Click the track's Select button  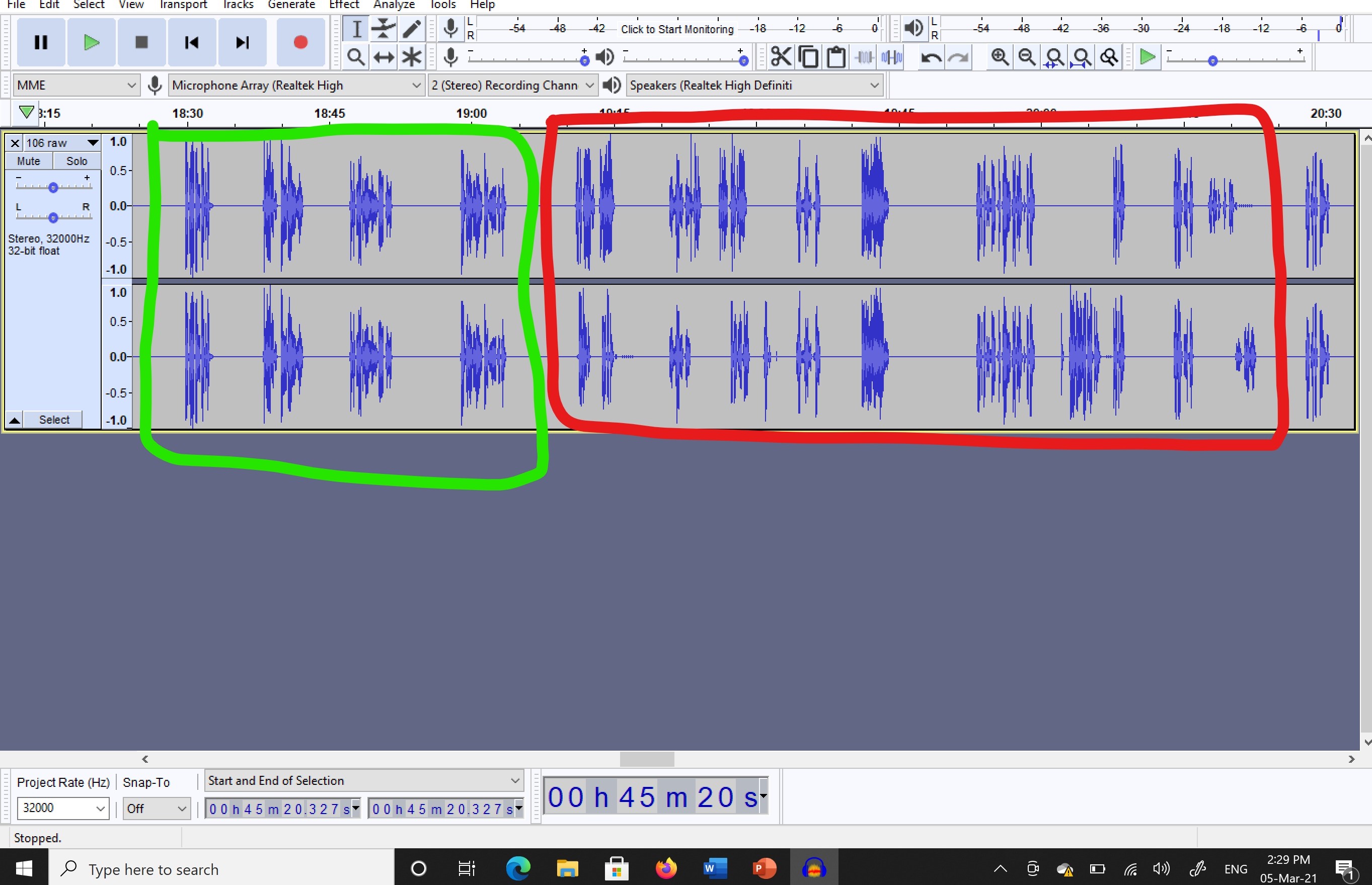coord(54,420)
